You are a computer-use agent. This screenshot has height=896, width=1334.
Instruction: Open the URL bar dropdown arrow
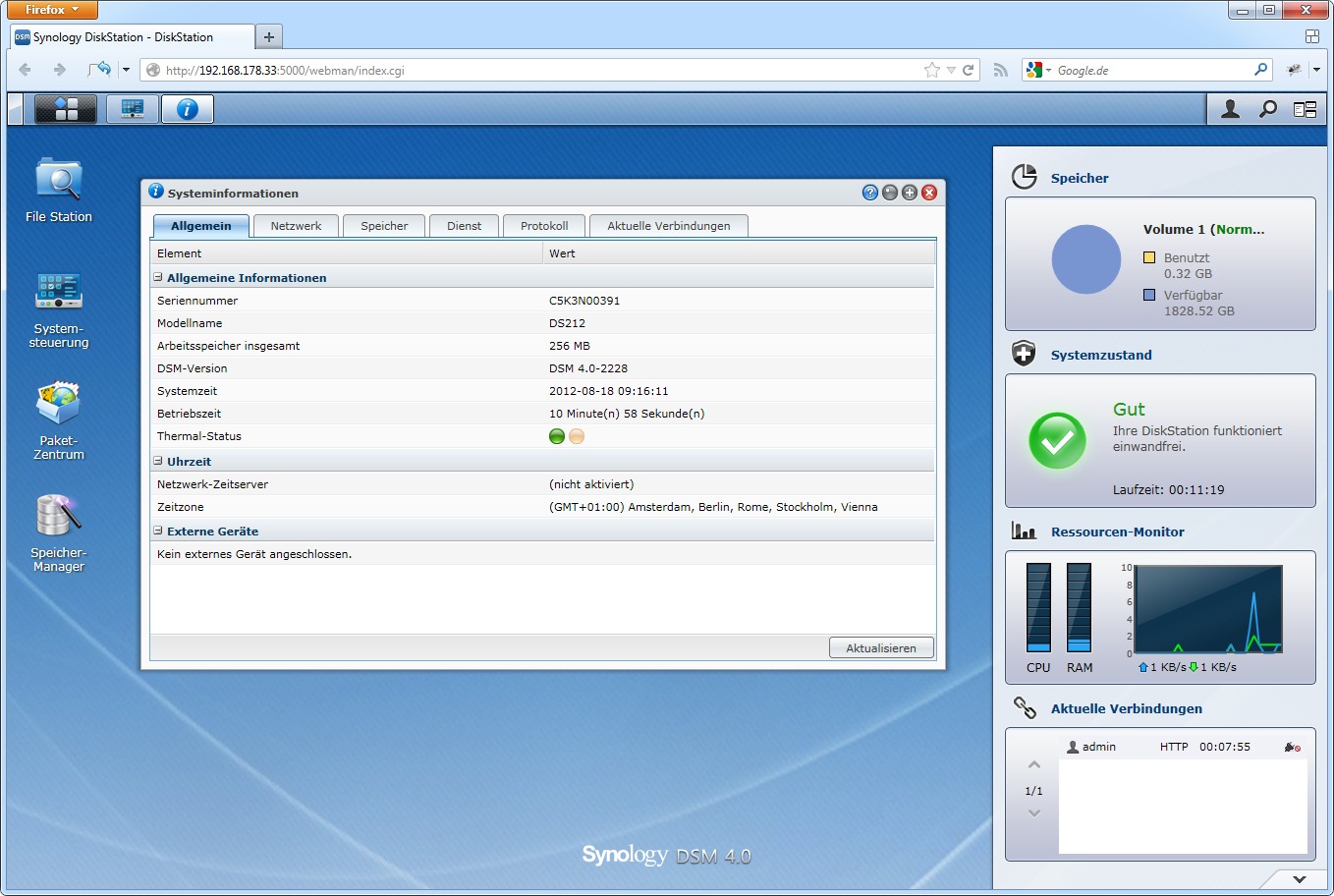(951, 70)
